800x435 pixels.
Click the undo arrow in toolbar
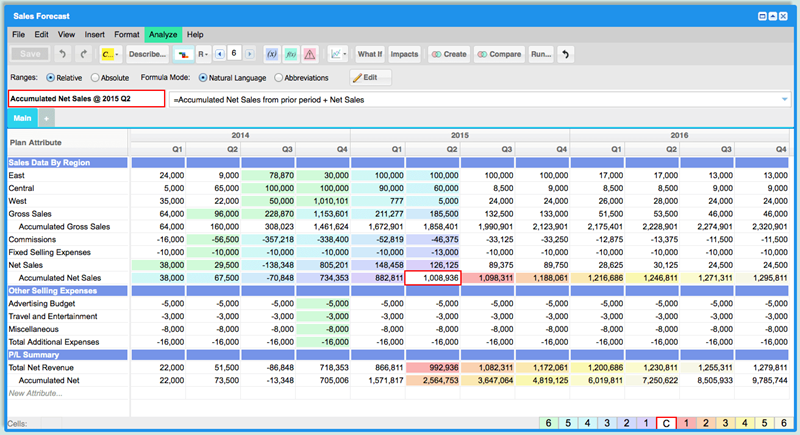pyautogui.click(x=63, y=54)
